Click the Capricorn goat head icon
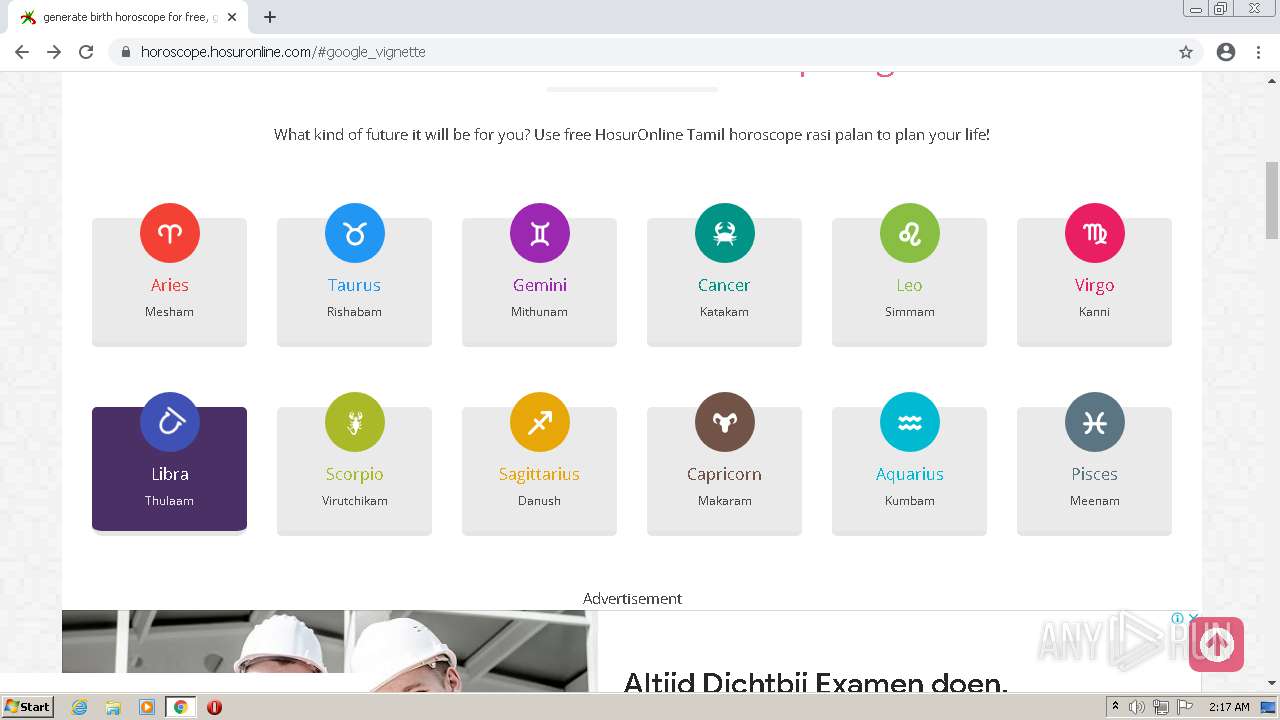Viewport: 1280px width, 720px height. (725, 422)
